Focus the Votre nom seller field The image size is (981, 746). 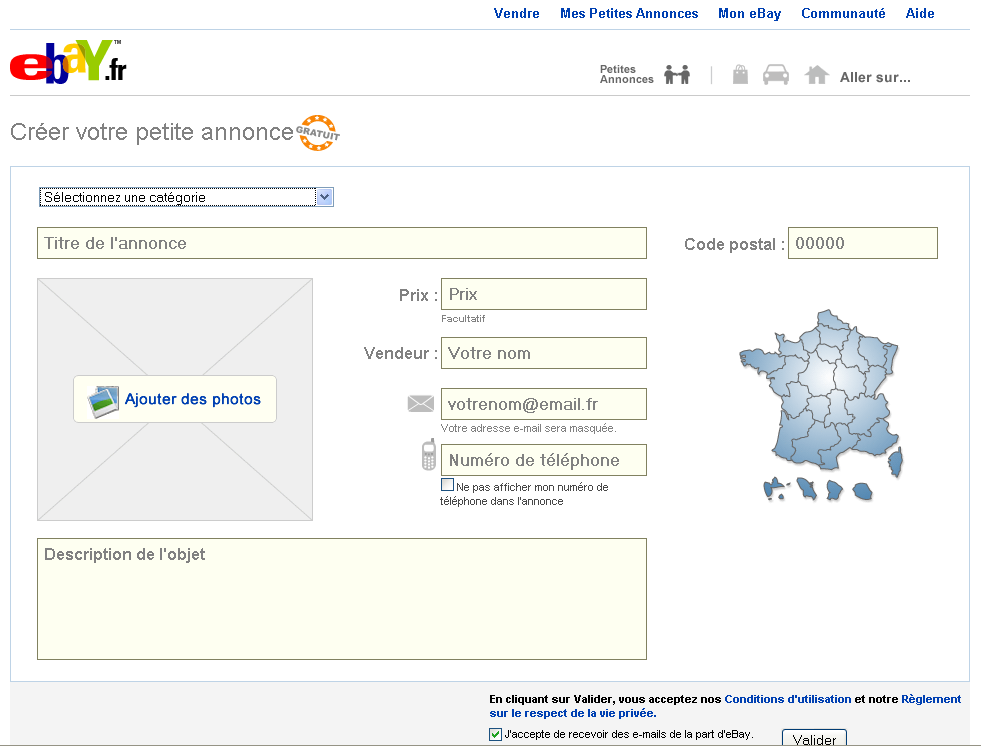544,353
